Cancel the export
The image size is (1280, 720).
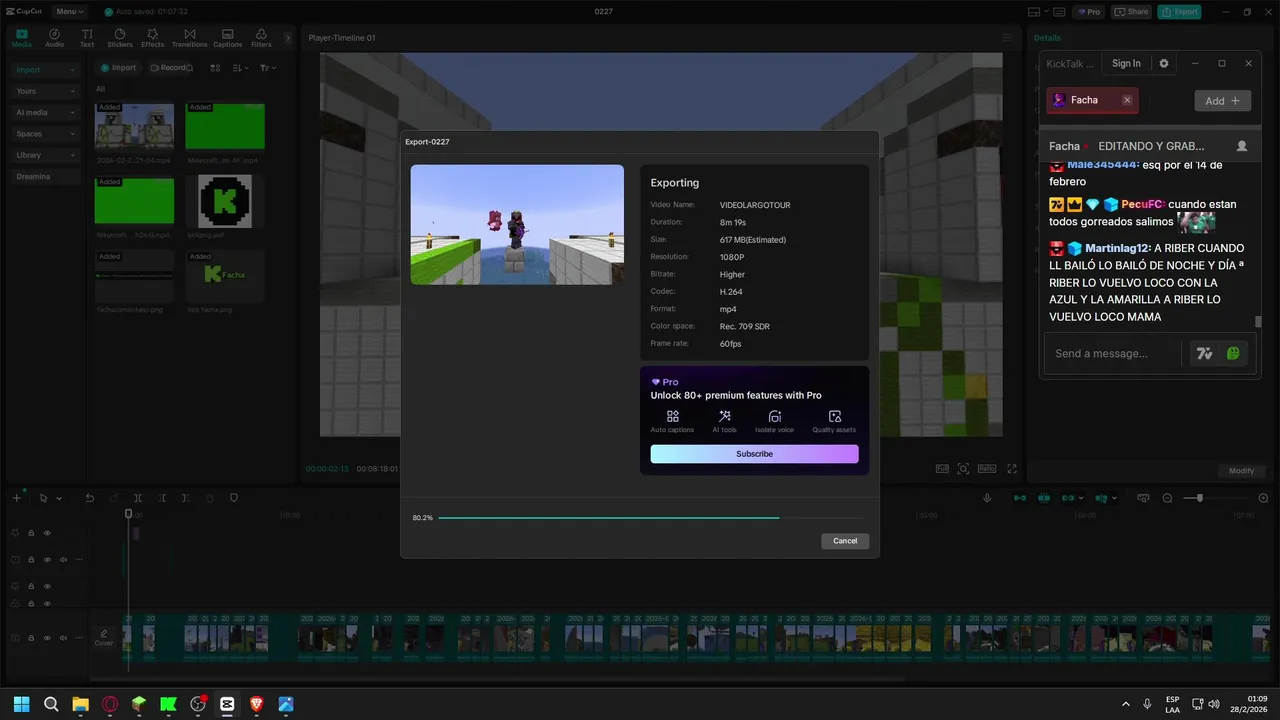[x=845, y=541]
